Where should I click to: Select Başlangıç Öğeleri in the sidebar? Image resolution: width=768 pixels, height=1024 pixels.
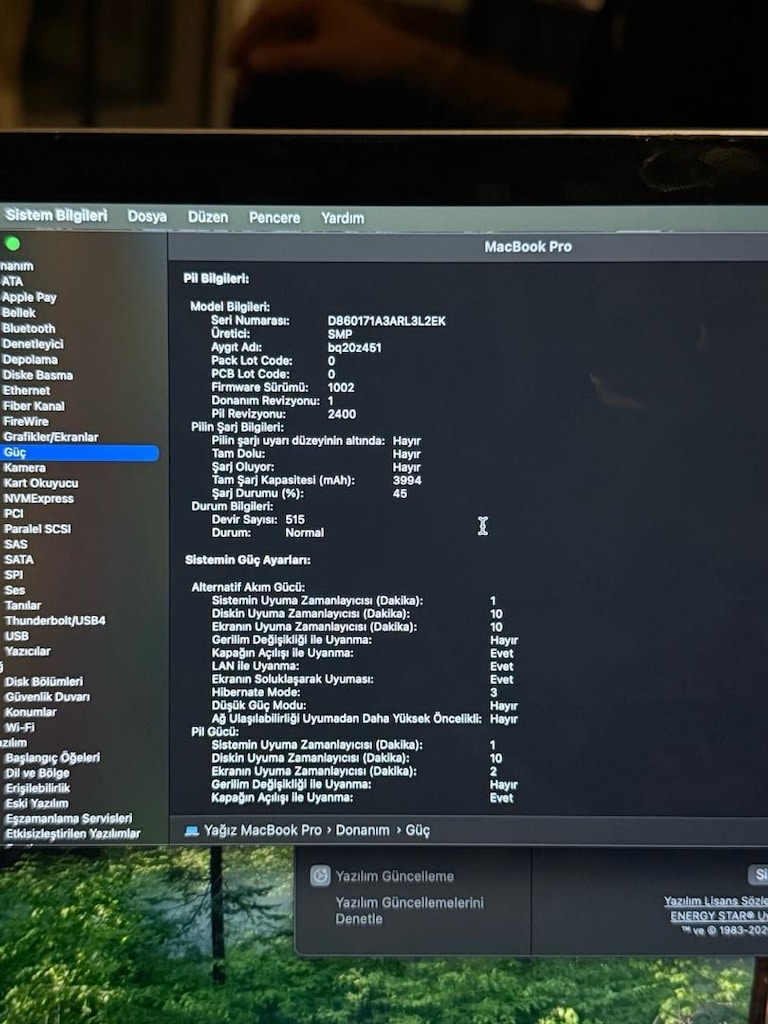(x=53, y=758)
